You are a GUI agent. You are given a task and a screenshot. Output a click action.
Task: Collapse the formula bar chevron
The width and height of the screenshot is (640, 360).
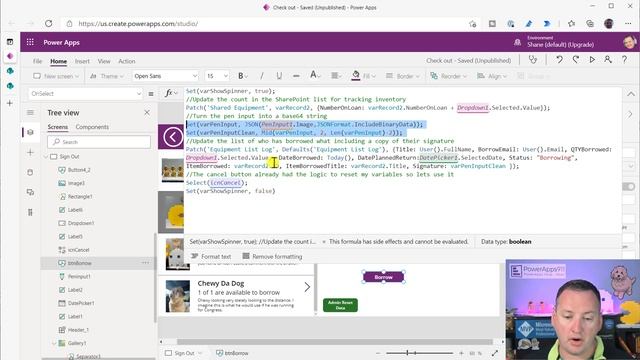click(631, 94)
